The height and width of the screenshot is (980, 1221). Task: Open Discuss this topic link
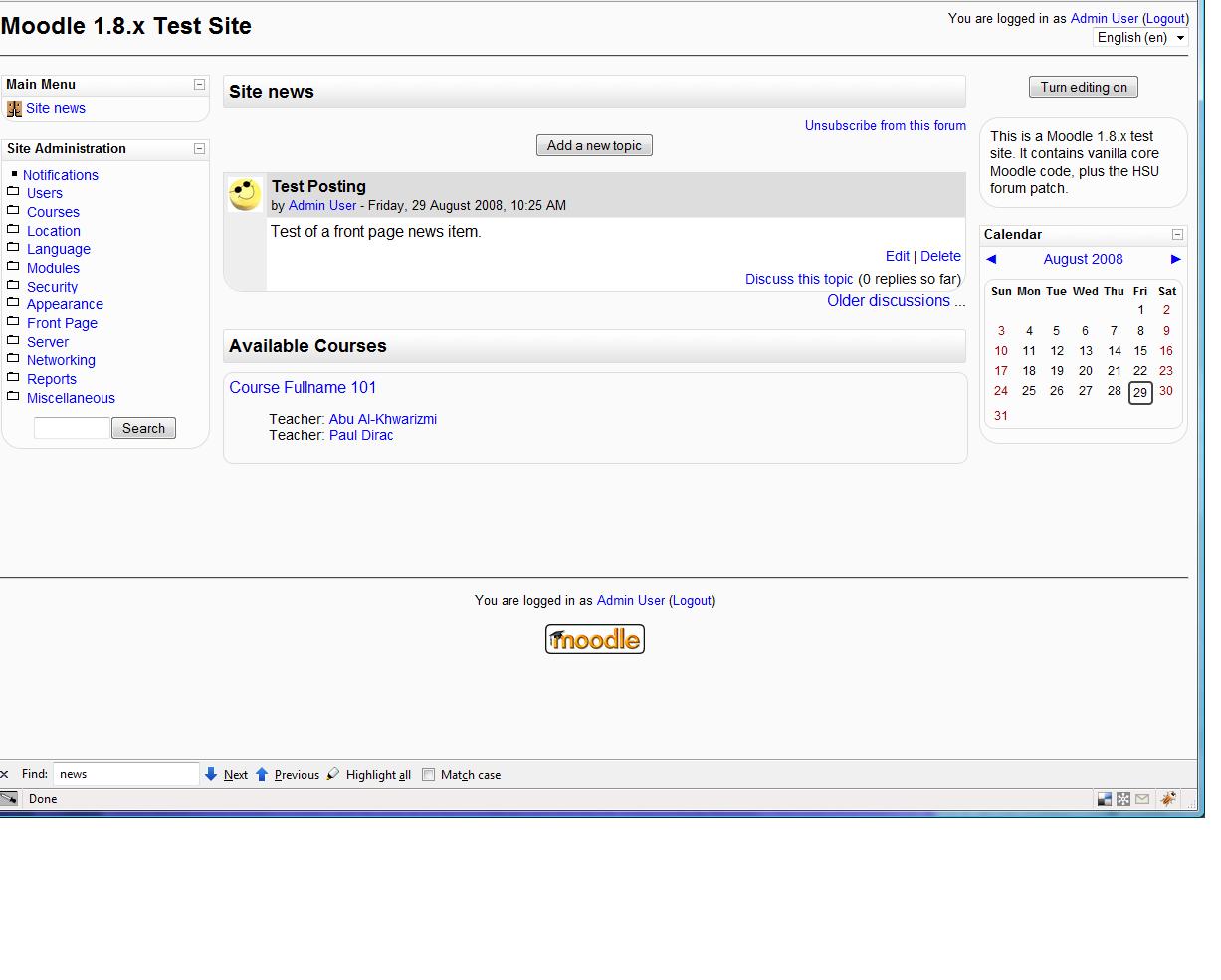coord(799,279)
